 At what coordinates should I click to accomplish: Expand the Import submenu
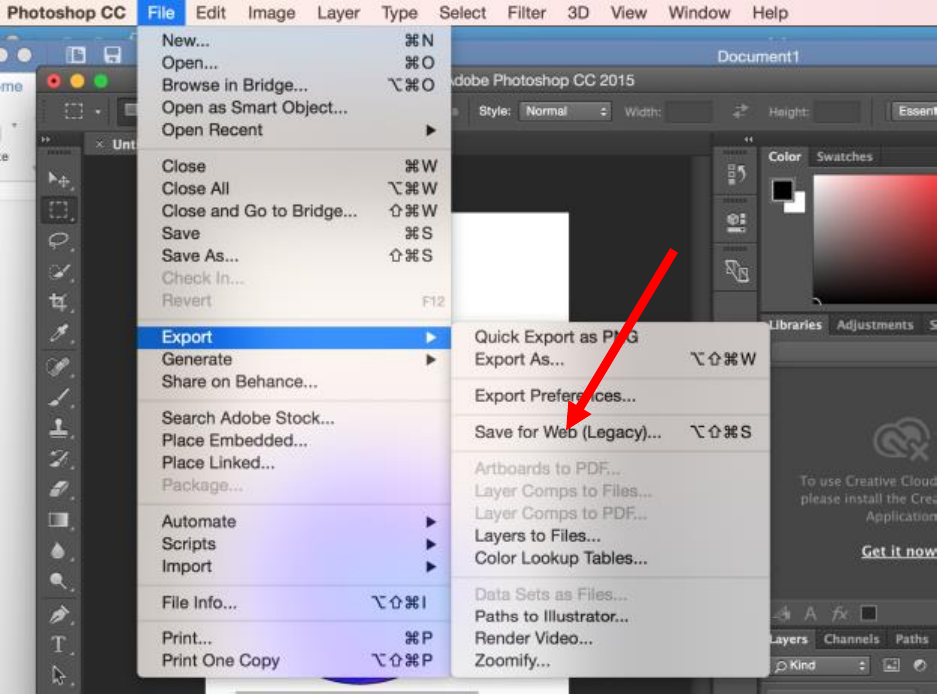(294, 566)
